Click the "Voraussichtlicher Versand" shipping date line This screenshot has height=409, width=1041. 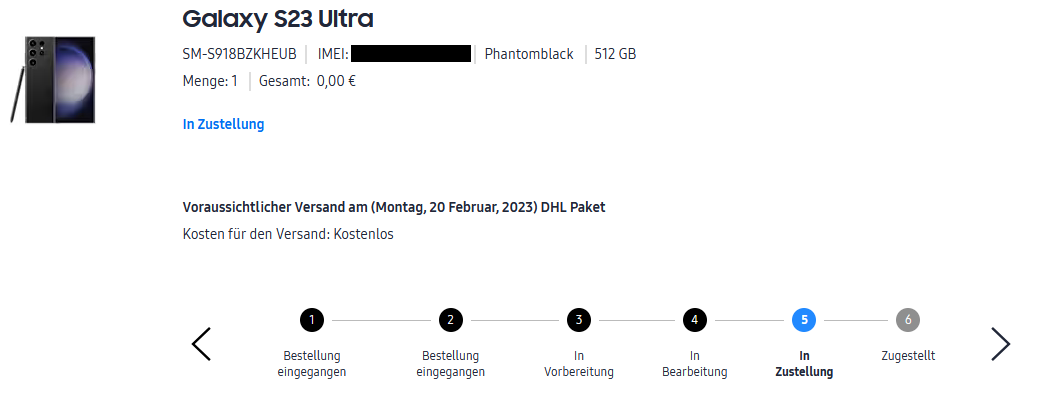tap(394, 208)
